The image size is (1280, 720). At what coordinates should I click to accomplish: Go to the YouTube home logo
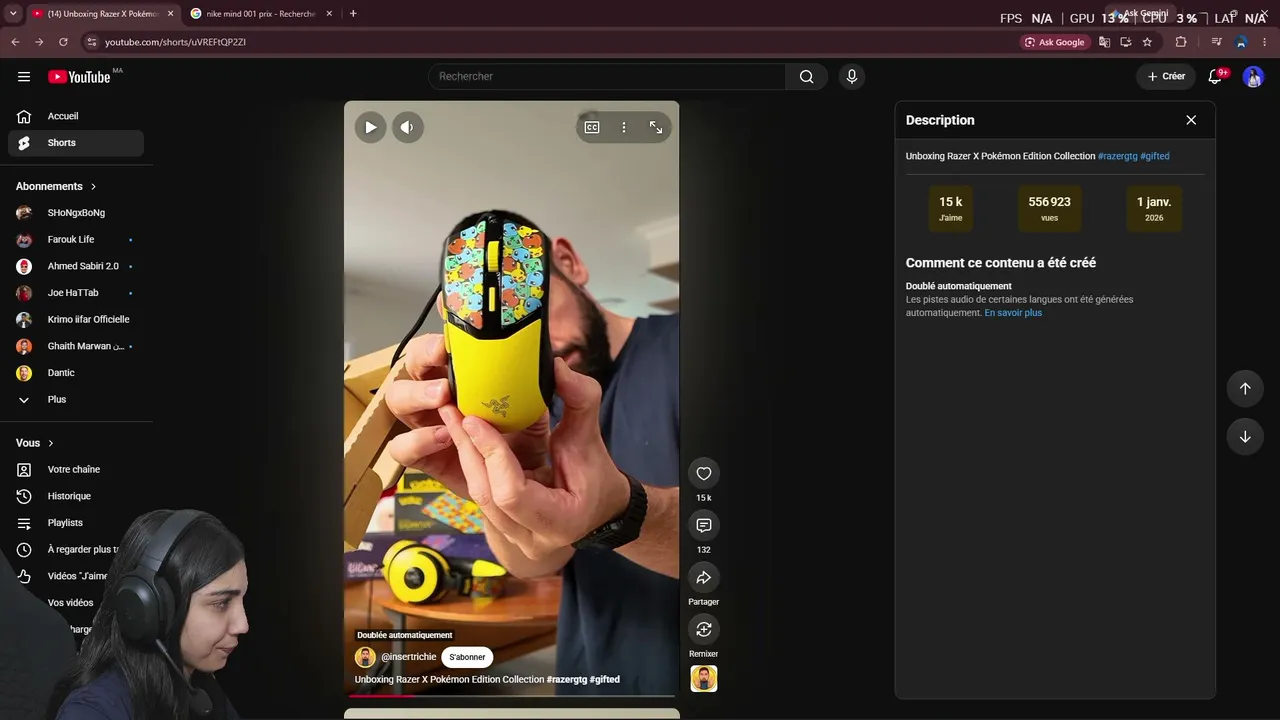coord(79,77)
